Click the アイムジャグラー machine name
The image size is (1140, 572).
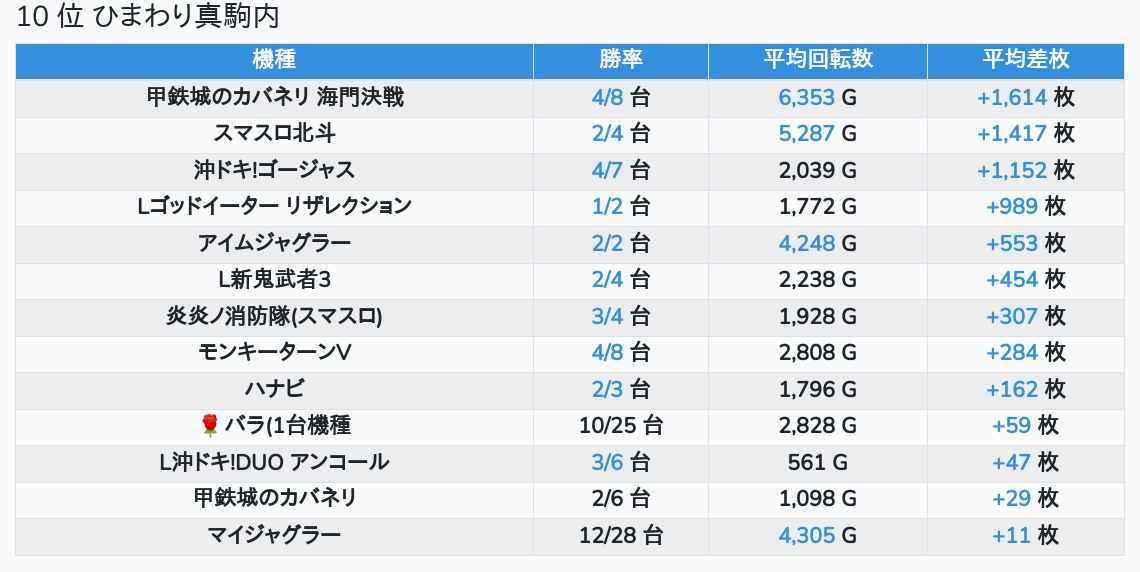coord(274,243)
